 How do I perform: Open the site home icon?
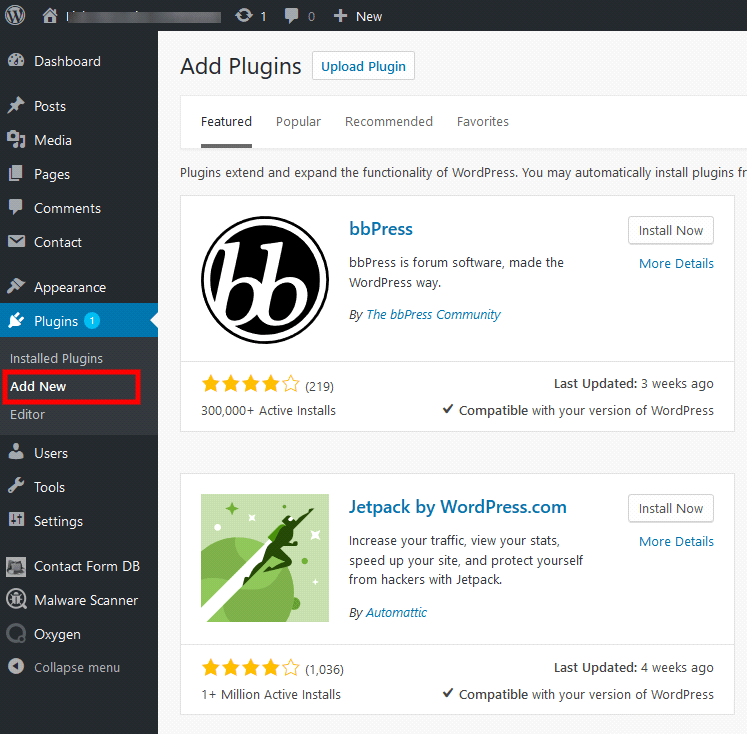click(x=50, y=16)
